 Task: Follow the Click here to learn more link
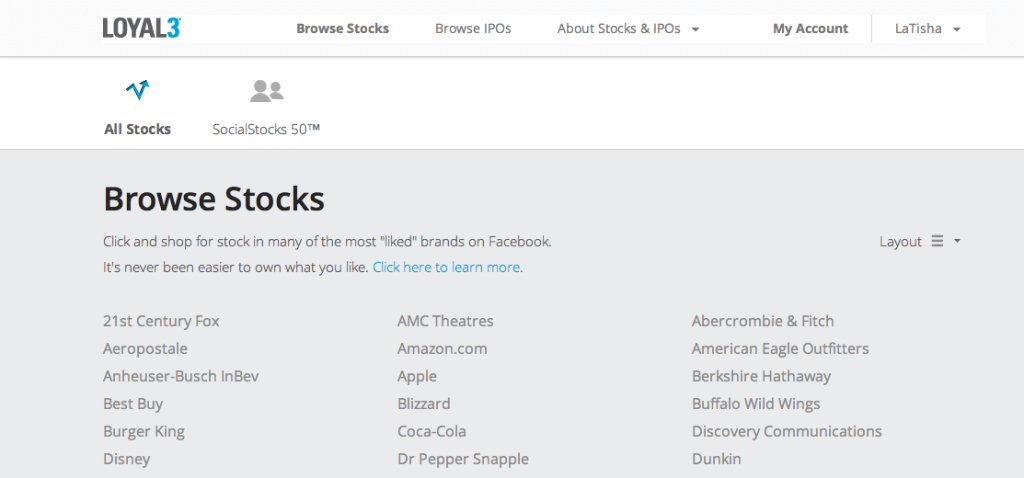click(447, 267)
